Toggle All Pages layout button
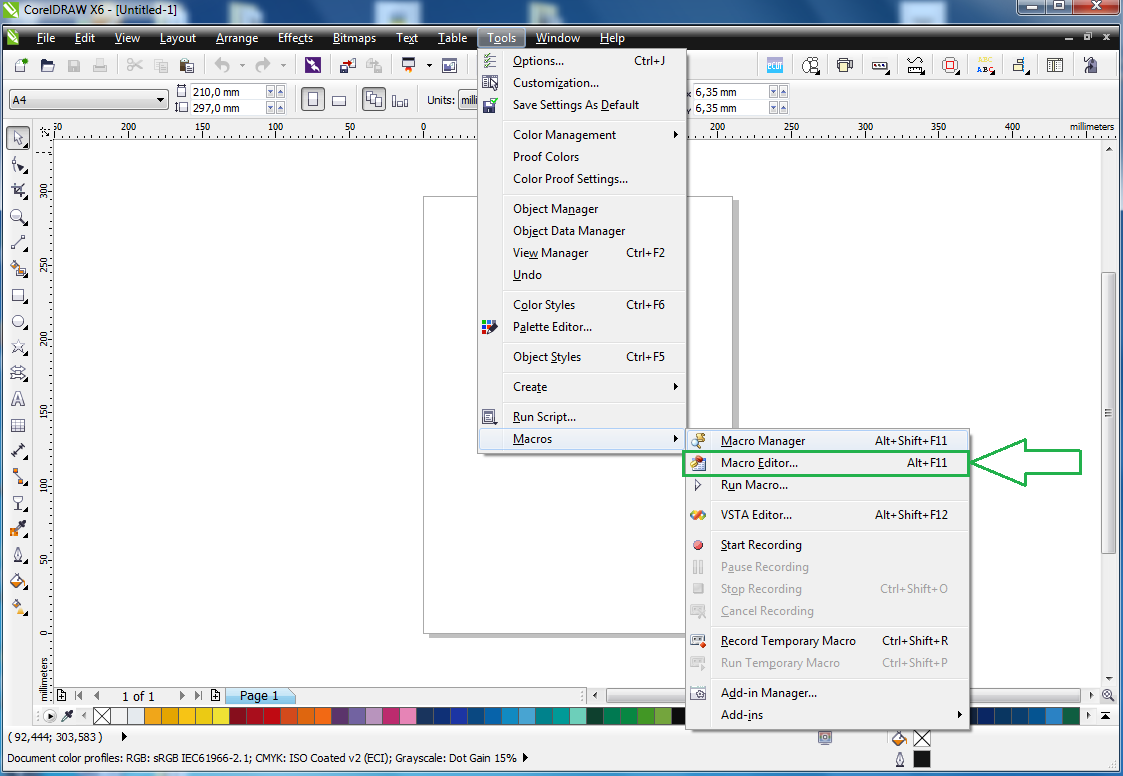This screenshot has height=776, width=1123. pyautogui.click(x=374, y=100)
